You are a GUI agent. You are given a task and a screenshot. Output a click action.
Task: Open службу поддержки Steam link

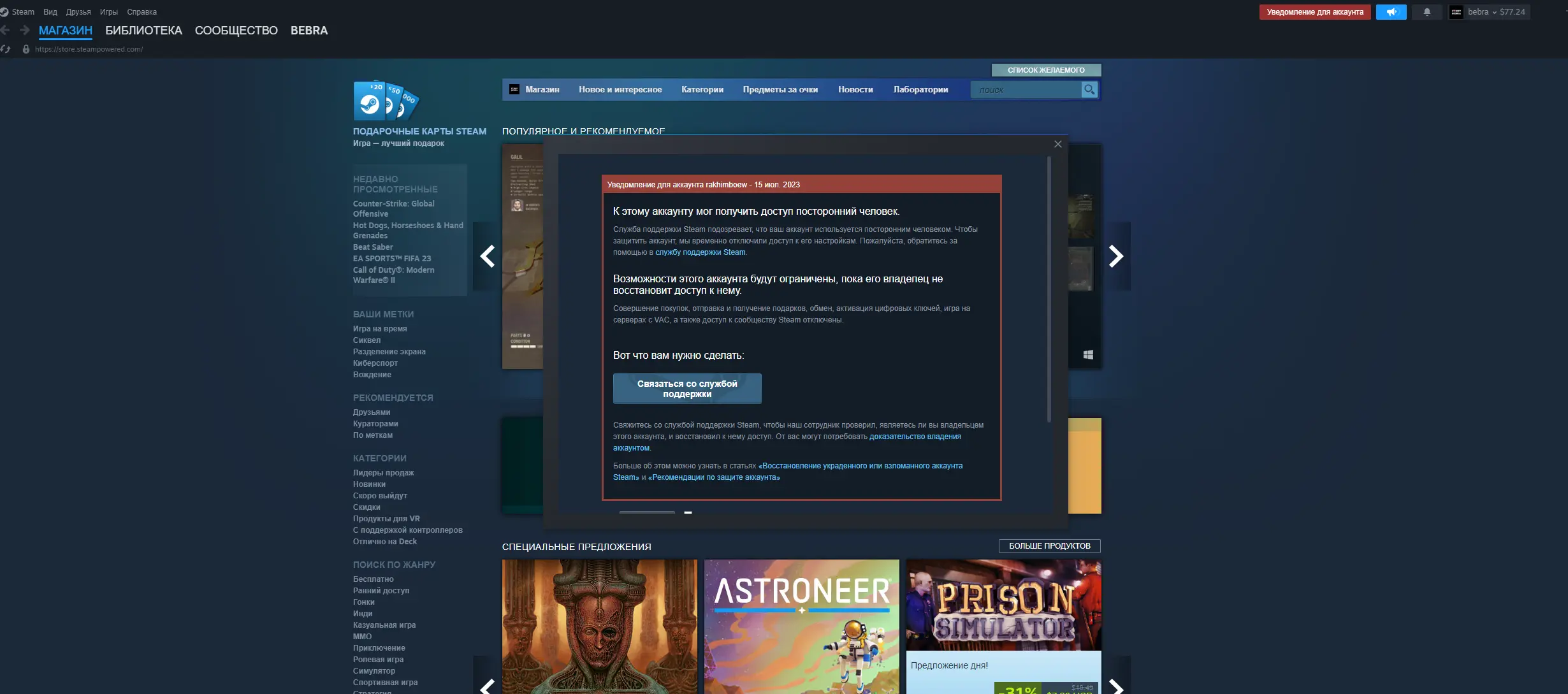coord(700,252)
